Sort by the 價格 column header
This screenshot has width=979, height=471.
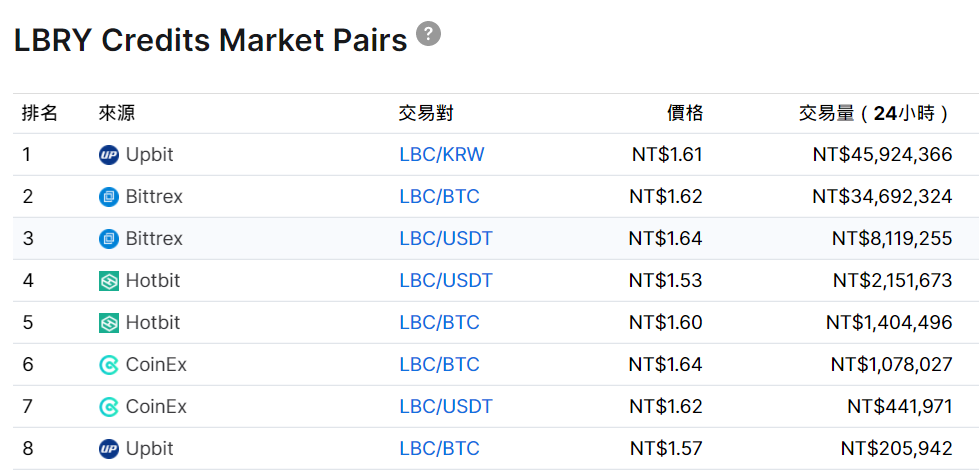(x=685, y=114)
